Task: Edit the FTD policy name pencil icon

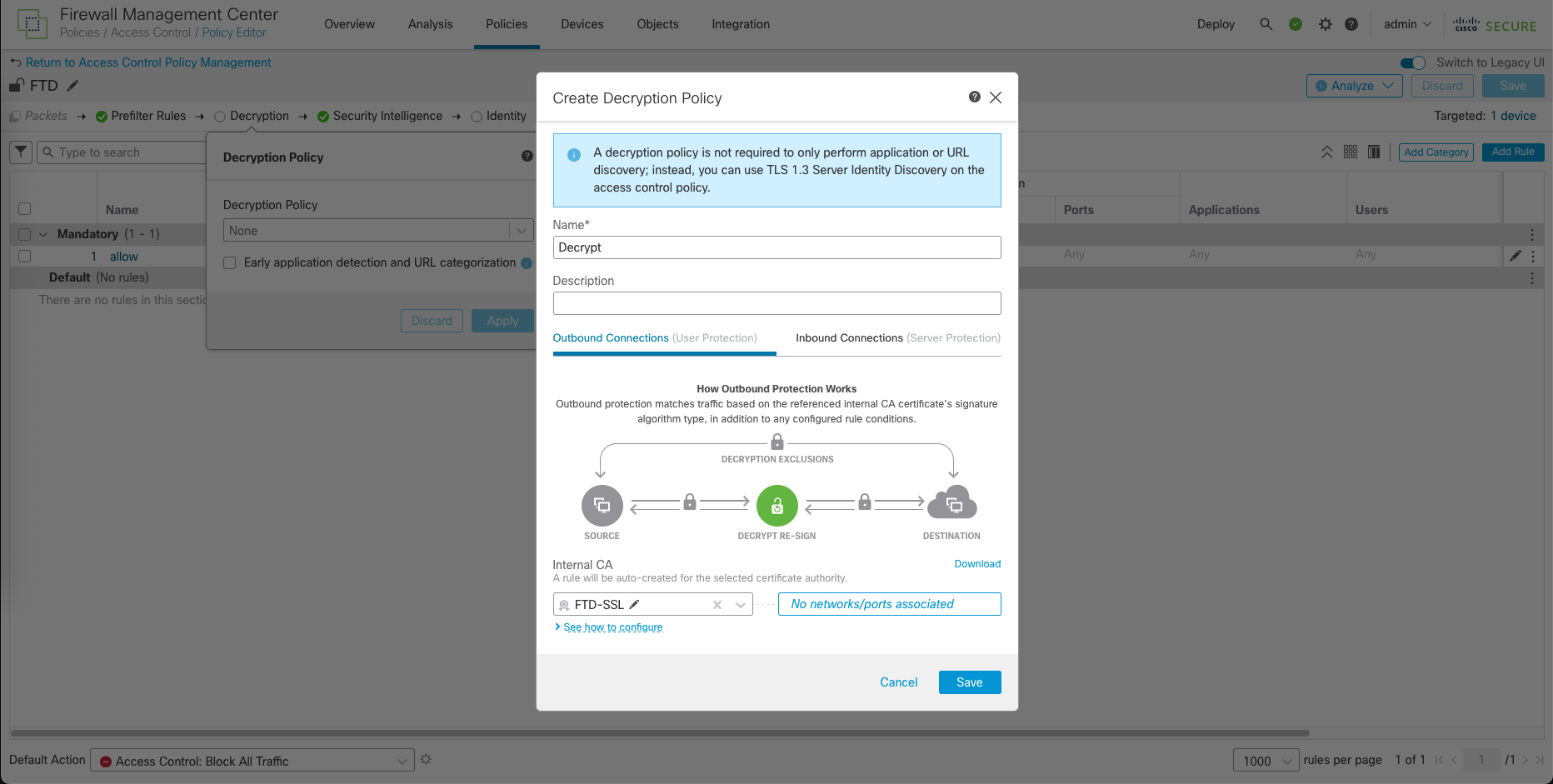Action: click(73, 86)
